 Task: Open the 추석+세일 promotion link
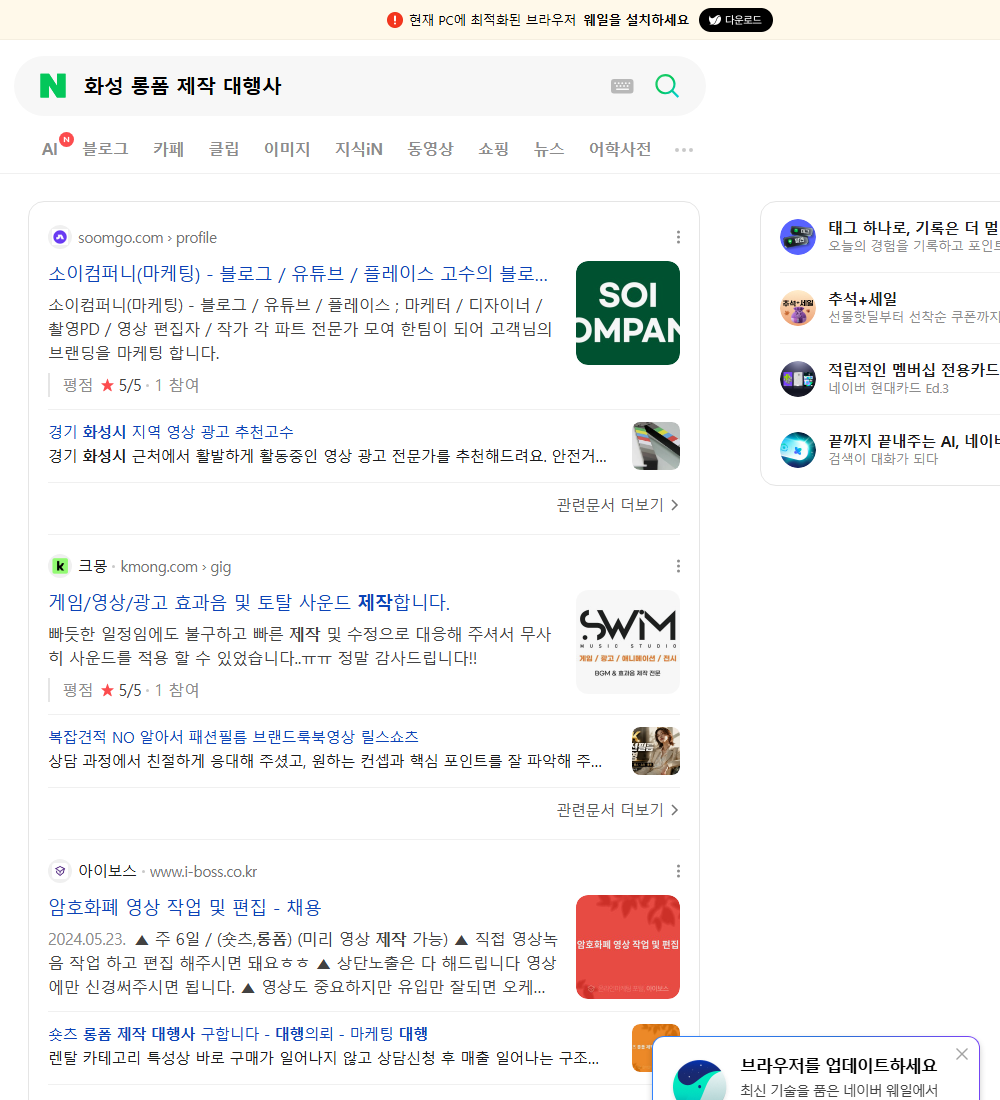862,299
